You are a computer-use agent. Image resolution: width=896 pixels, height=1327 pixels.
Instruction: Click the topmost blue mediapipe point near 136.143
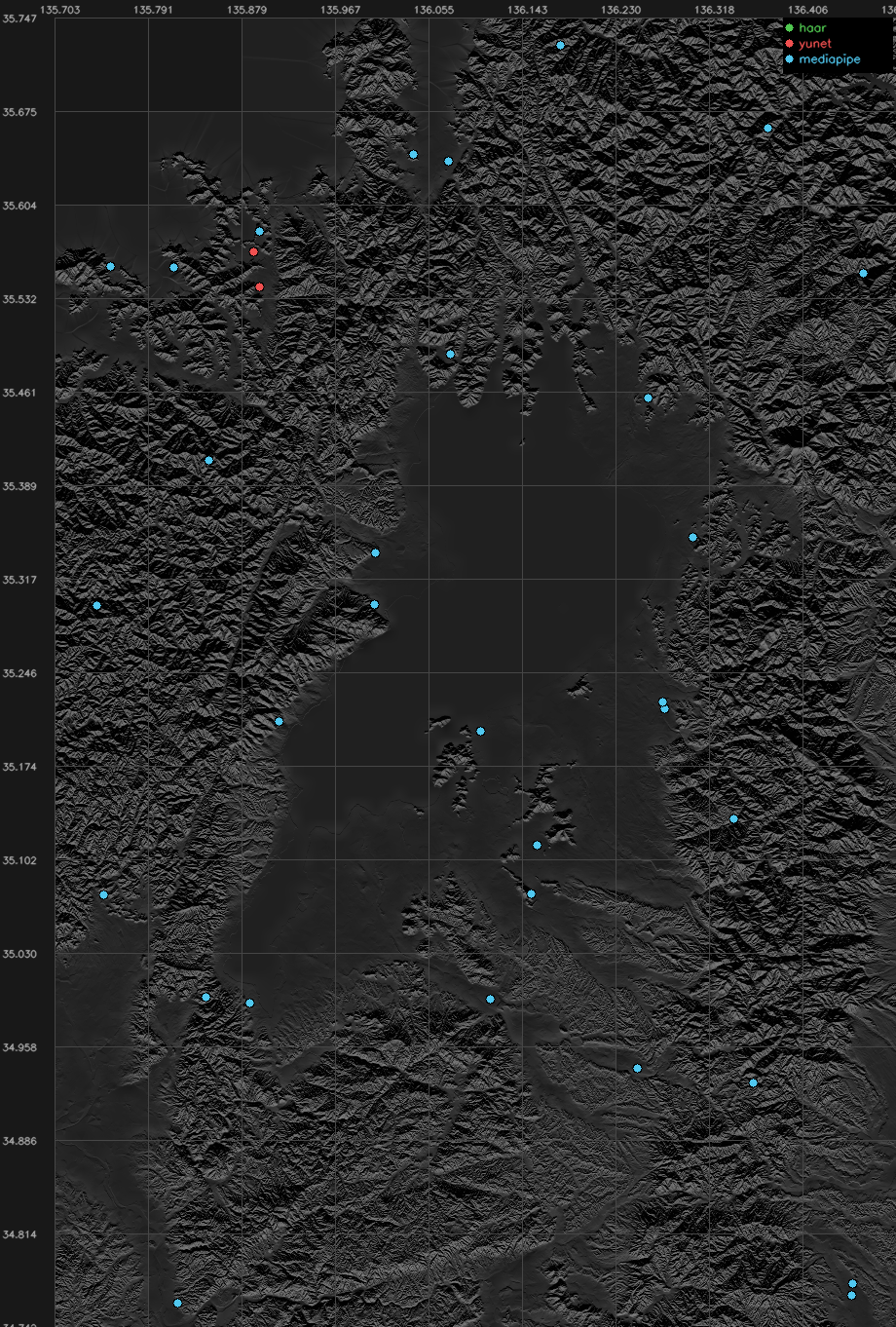tap(561, 45)
